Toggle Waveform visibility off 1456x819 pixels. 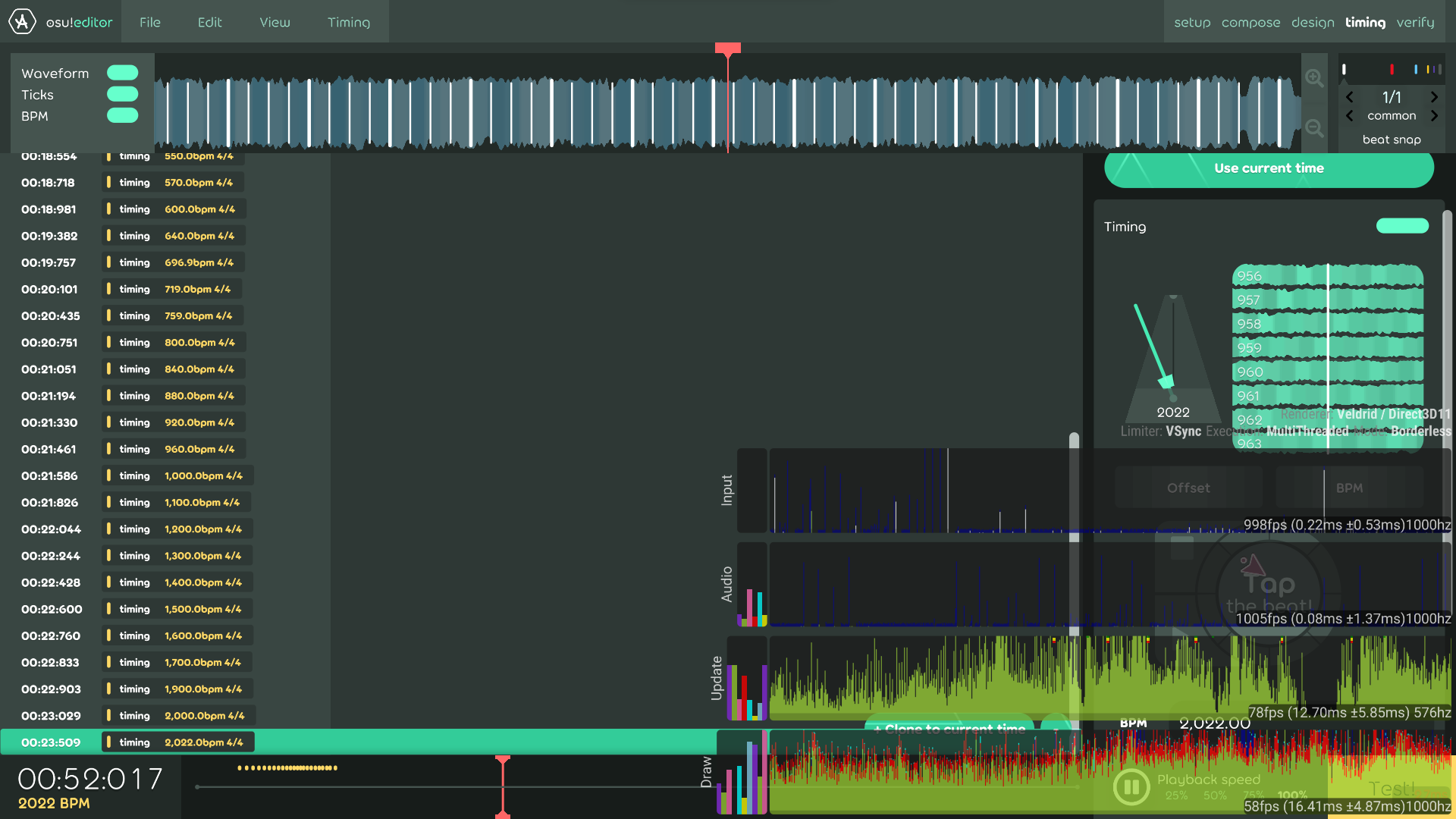click(x=122, y=72)
